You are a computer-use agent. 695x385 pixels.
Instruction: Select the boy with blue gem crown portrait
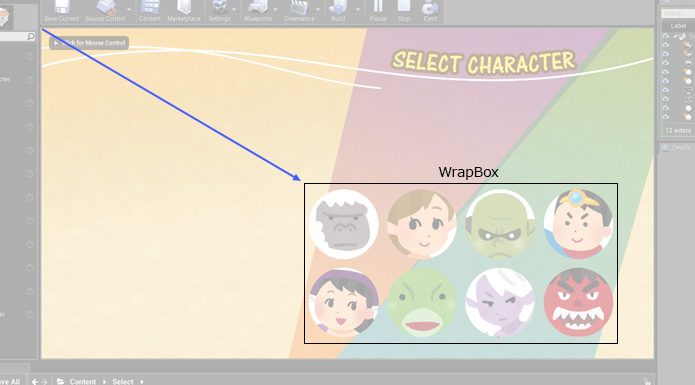(x=578, y=224)
